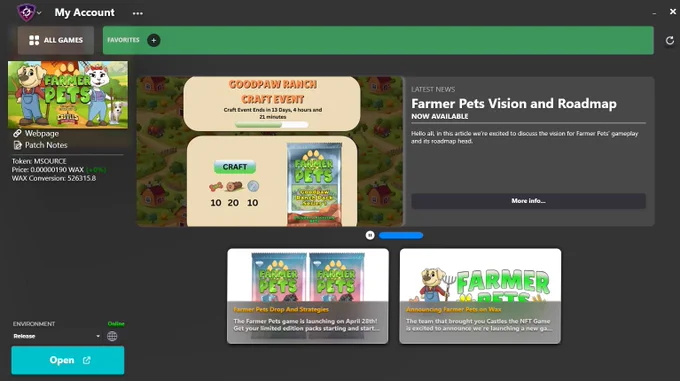680x381 pixels.
Task: Click the WAX Conversion: 526315.8 value
Action: pos(54,178)
